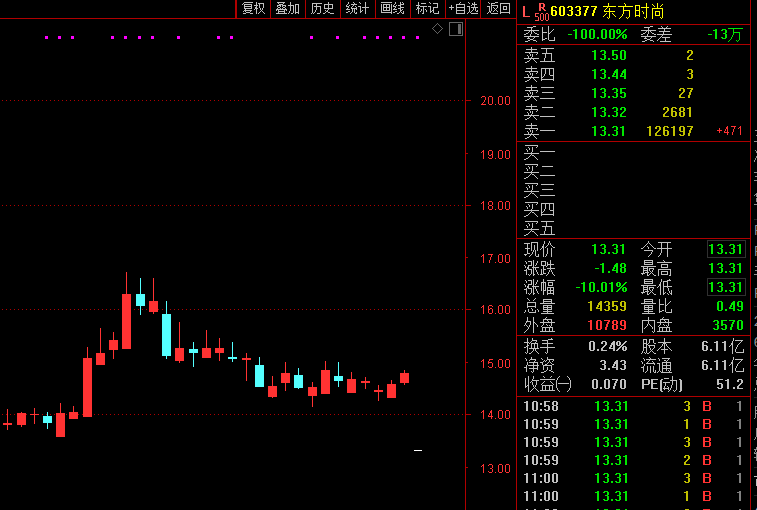Click the 总量 value 14359

[607, 306]
